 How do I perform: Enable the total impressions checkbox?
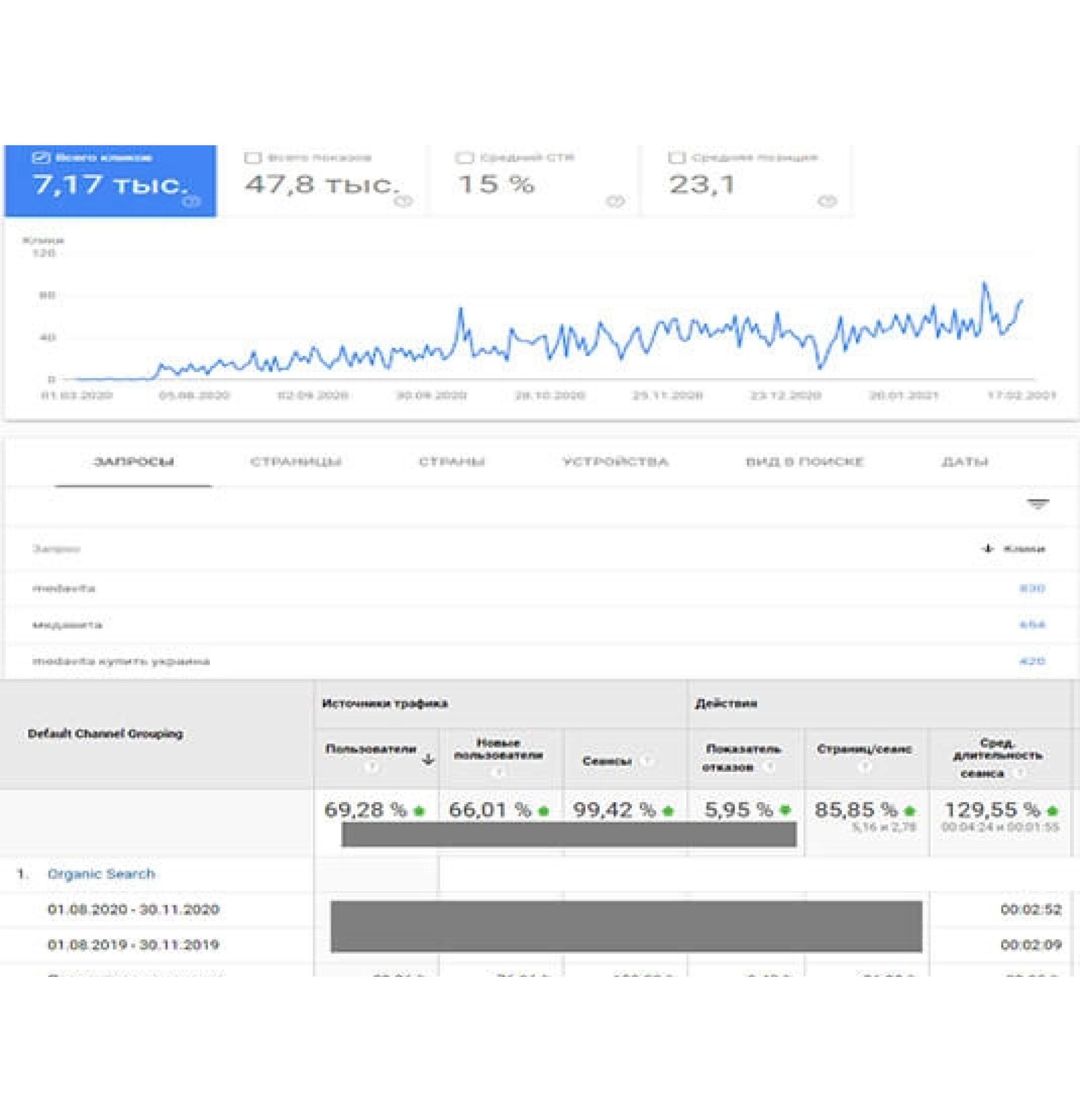(x=252, y=157)
